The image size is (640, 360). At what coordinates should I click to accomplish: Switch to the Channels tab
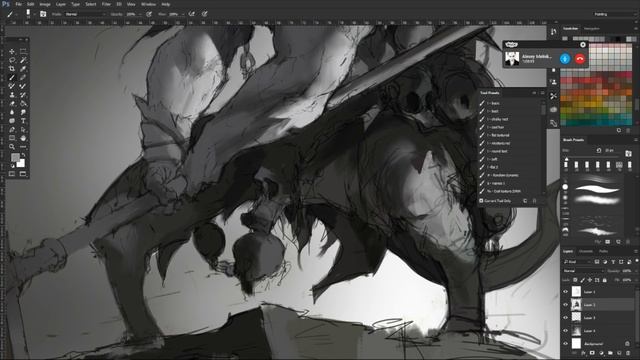point(586,251)
